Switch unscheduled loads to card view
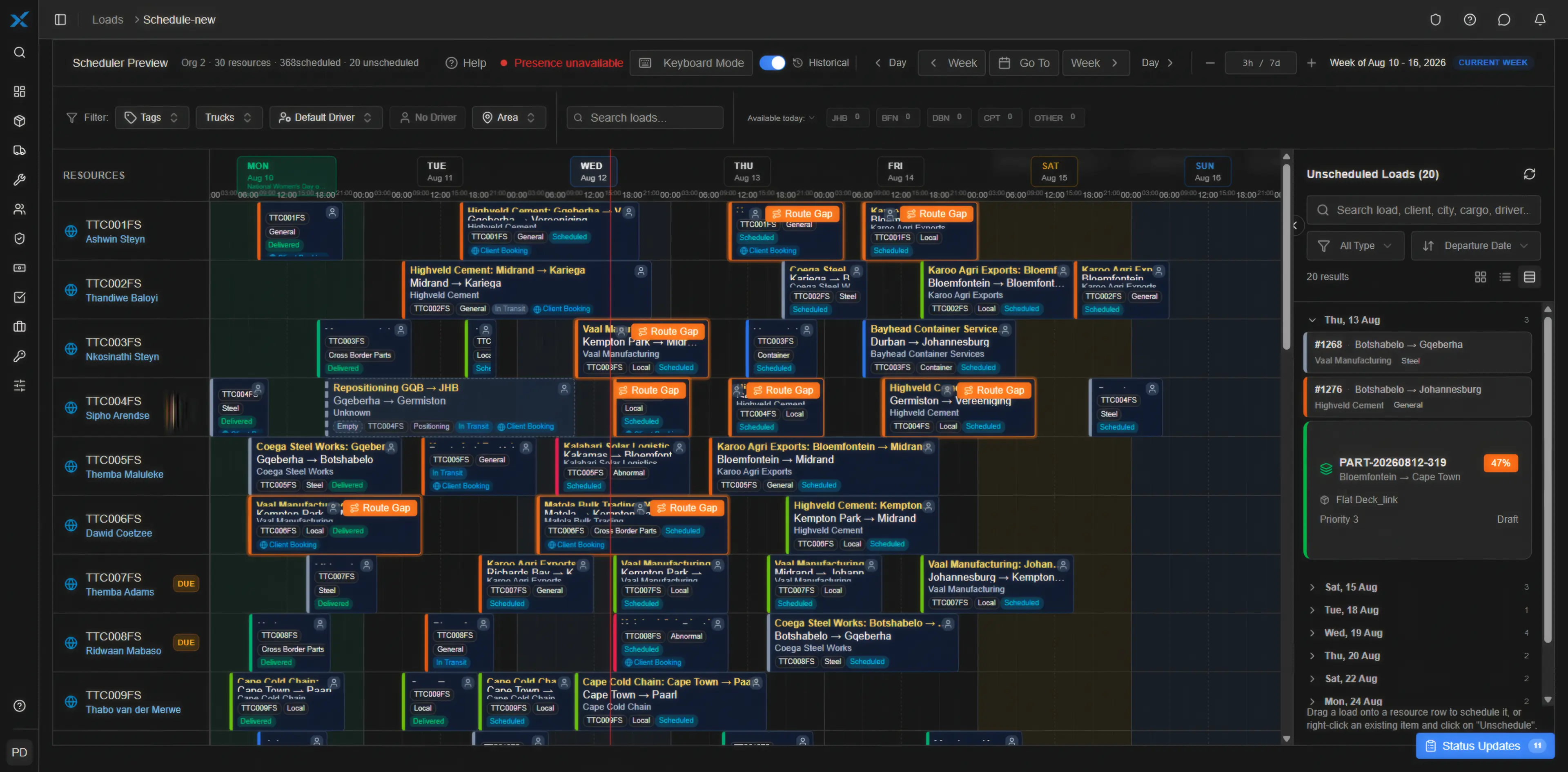 pyautogui.click(x=1529, y=277)
